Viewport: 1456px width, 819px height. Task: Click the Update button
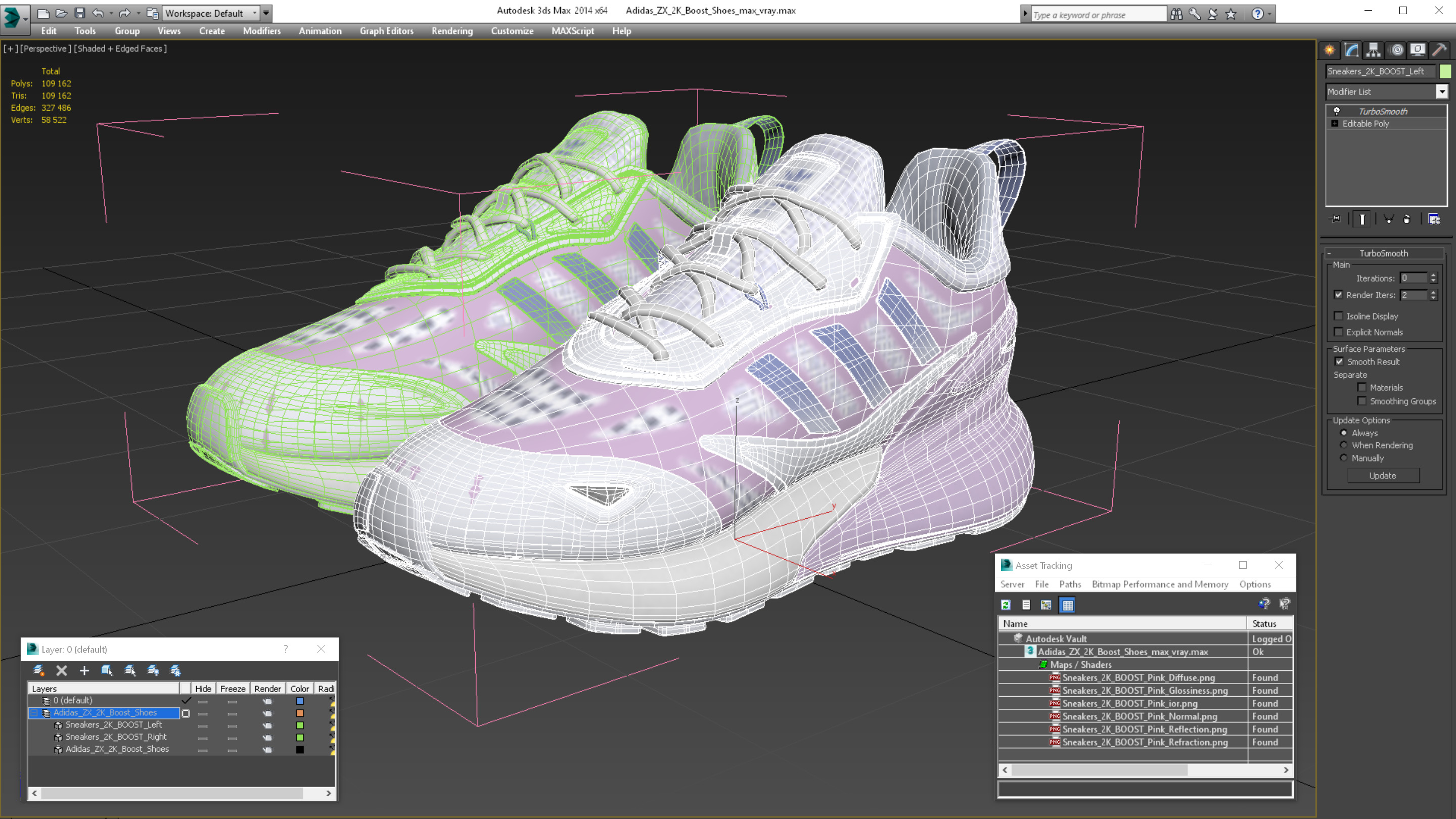pyautogui.click(x=1383, y=475)
